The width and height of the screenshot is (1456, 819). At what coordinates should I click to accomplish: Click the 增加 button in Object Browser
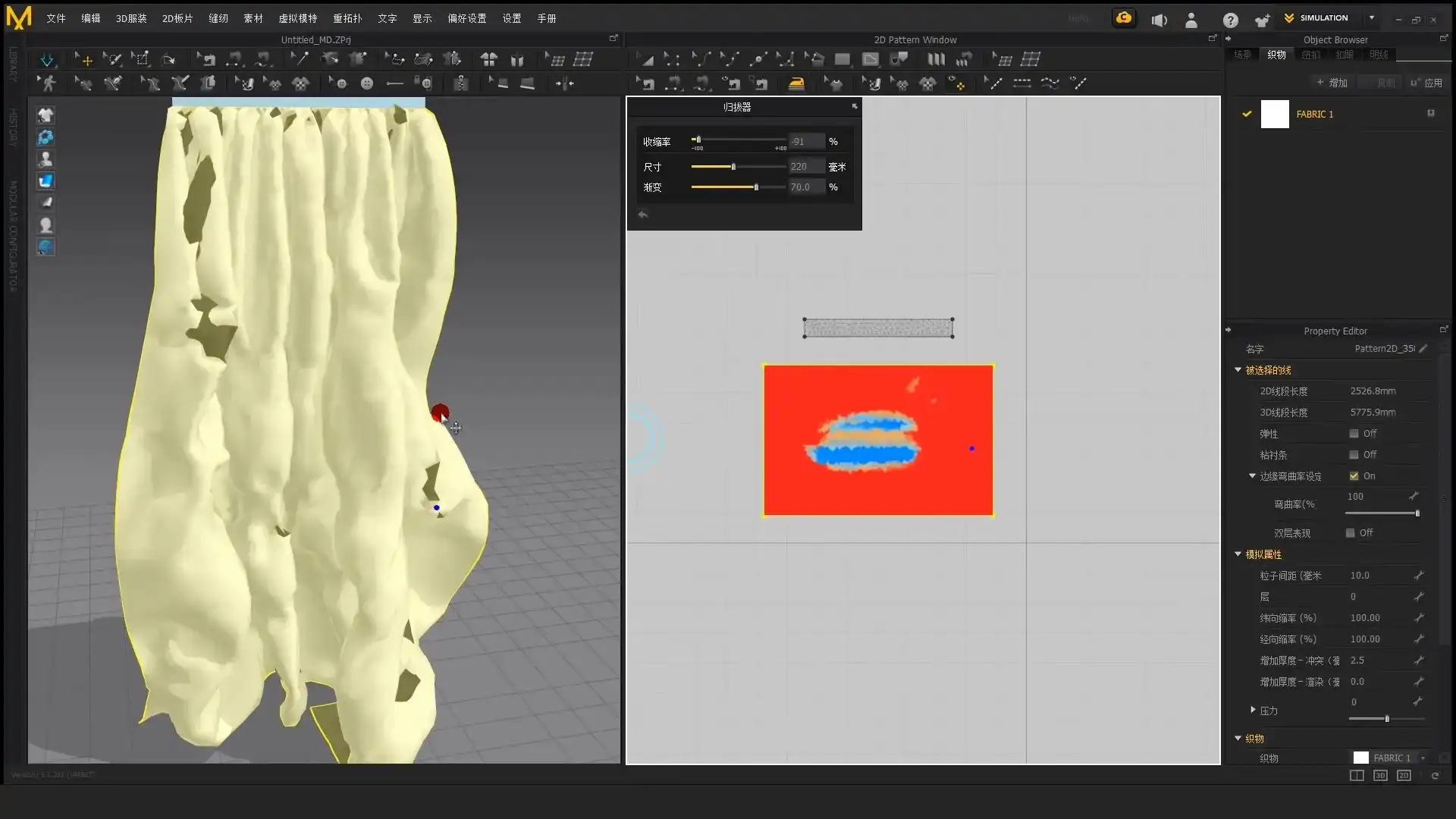tap(1332, 83)
